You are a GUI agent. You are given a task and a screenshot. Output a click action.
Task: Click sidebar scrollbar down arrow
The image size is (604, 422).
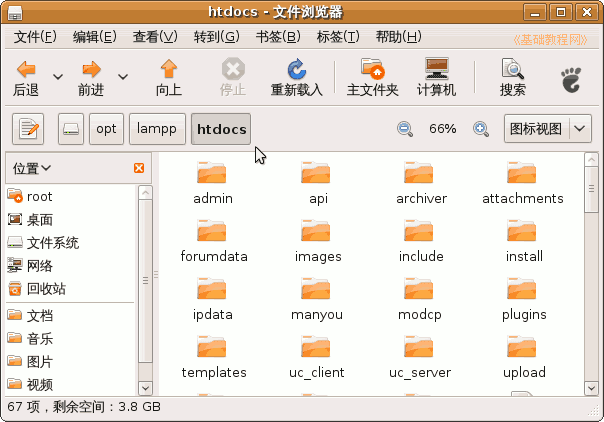click(x=145, y=388)
